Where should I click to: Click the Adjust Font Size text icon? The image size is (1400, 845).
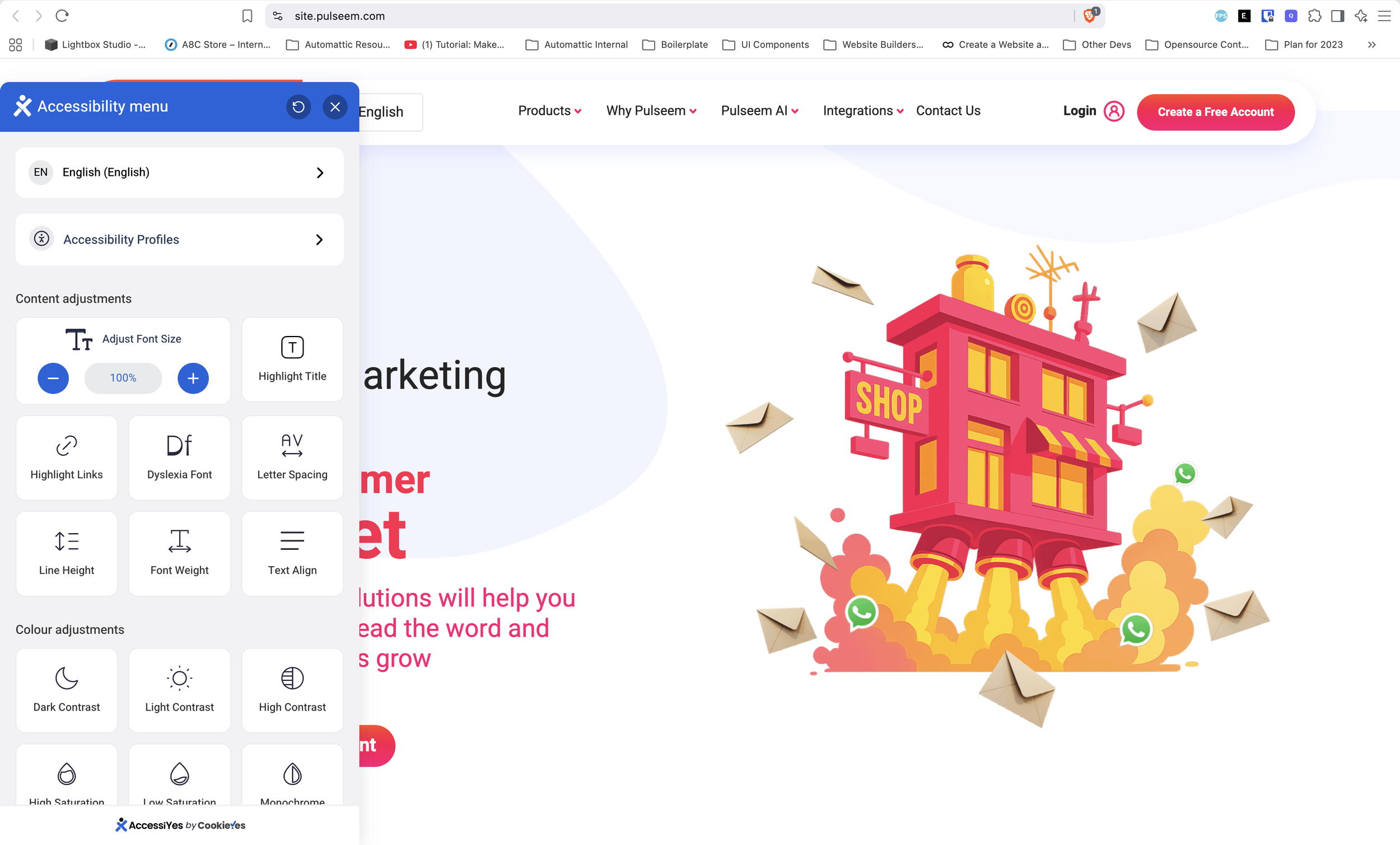coord(79,339)
